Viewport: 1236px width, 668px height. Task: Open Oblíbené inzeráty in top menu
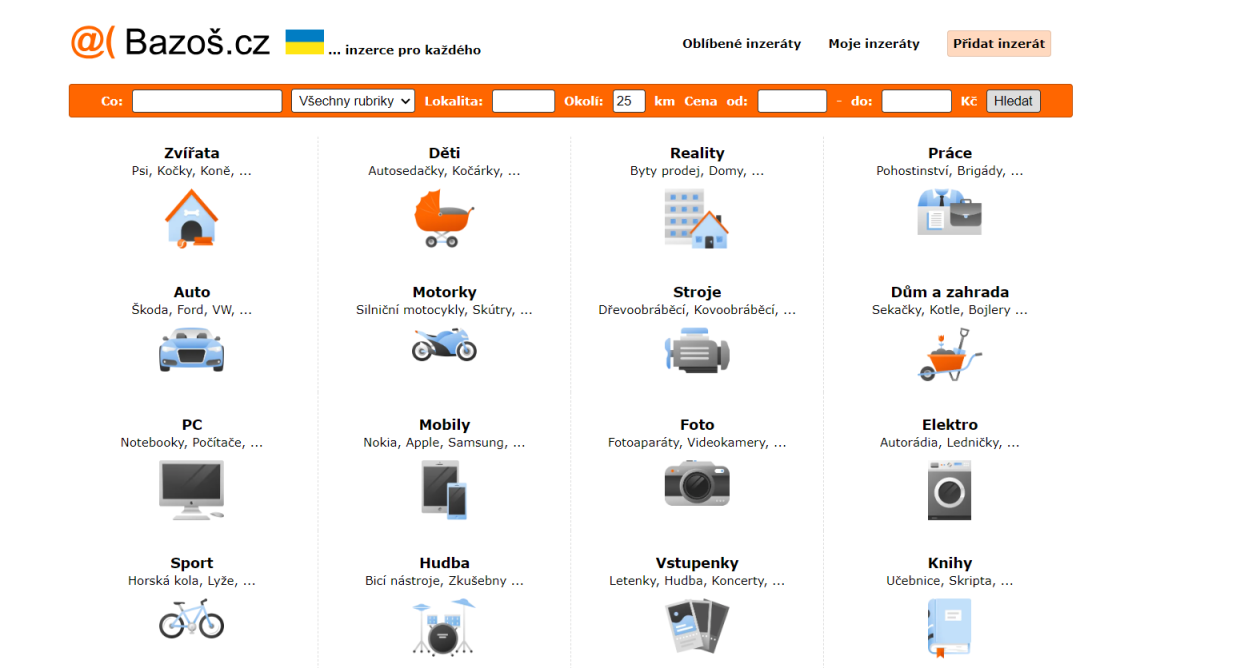coord(741,44)
